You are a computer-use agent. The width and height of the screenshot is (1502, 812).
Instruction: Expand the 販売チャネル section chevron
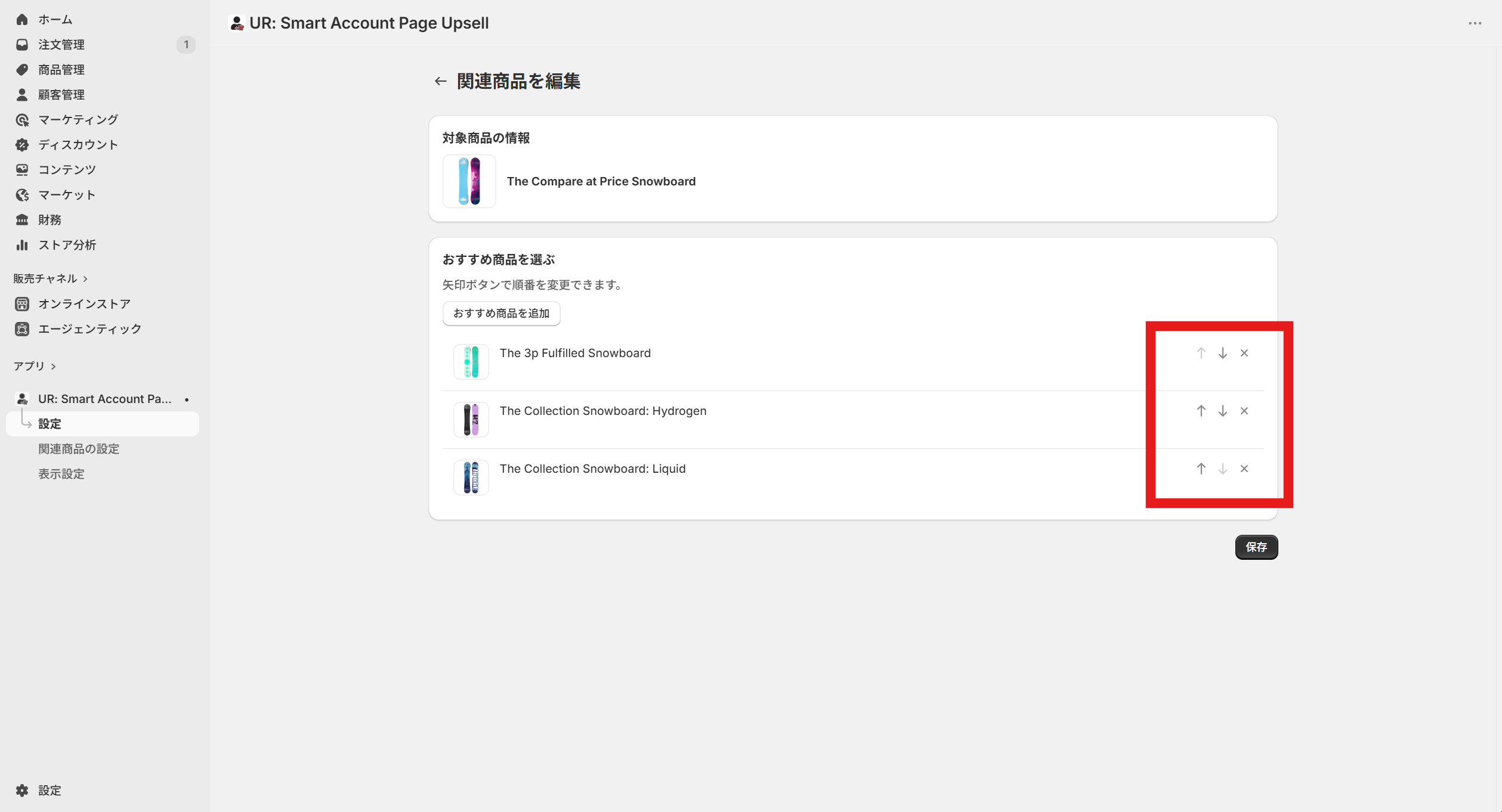pos(85,279)
